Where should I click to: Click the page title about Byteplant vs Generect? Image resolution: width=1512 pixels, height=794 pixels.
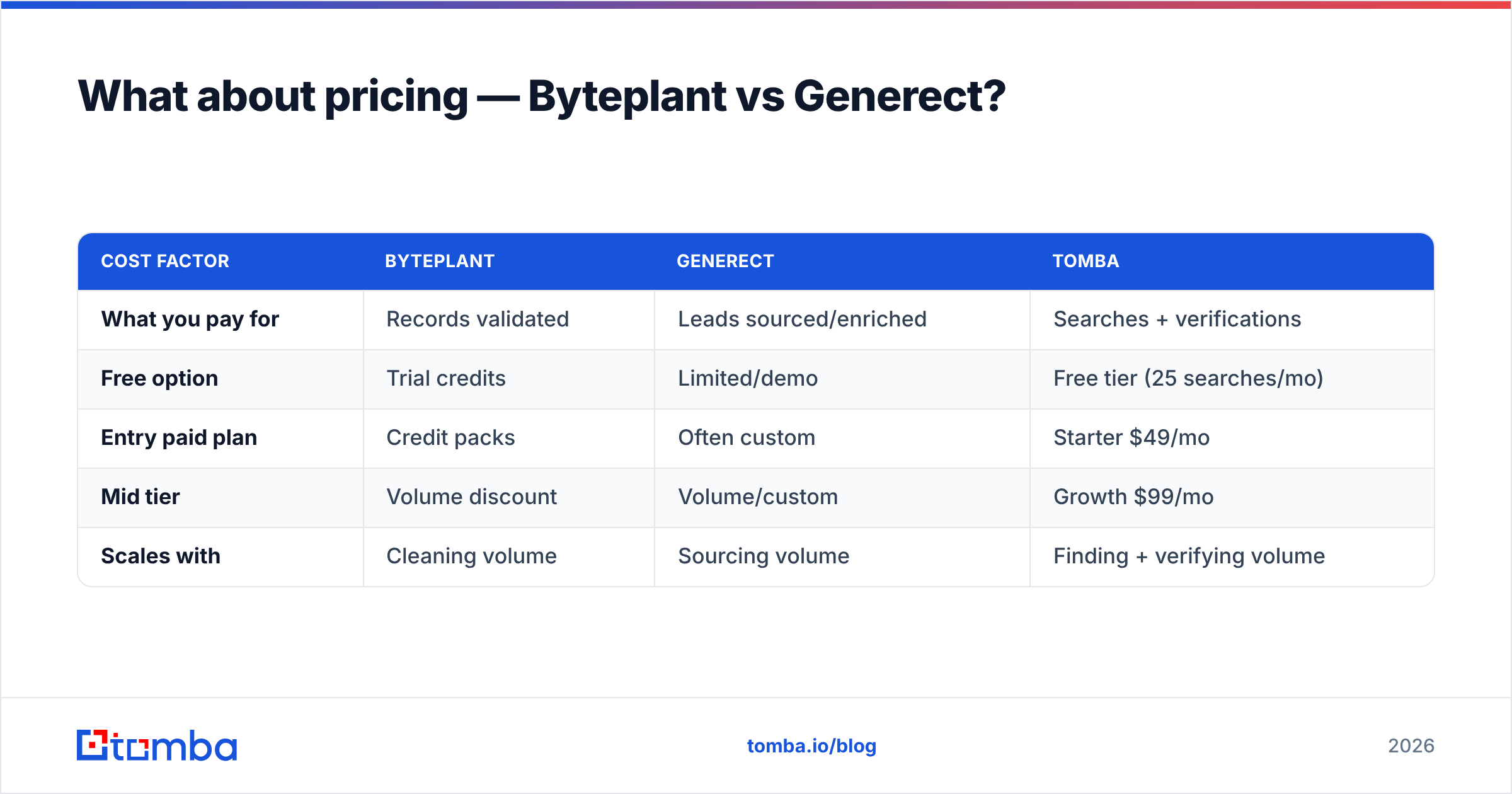pyautogui.click(x=542, y=96)
